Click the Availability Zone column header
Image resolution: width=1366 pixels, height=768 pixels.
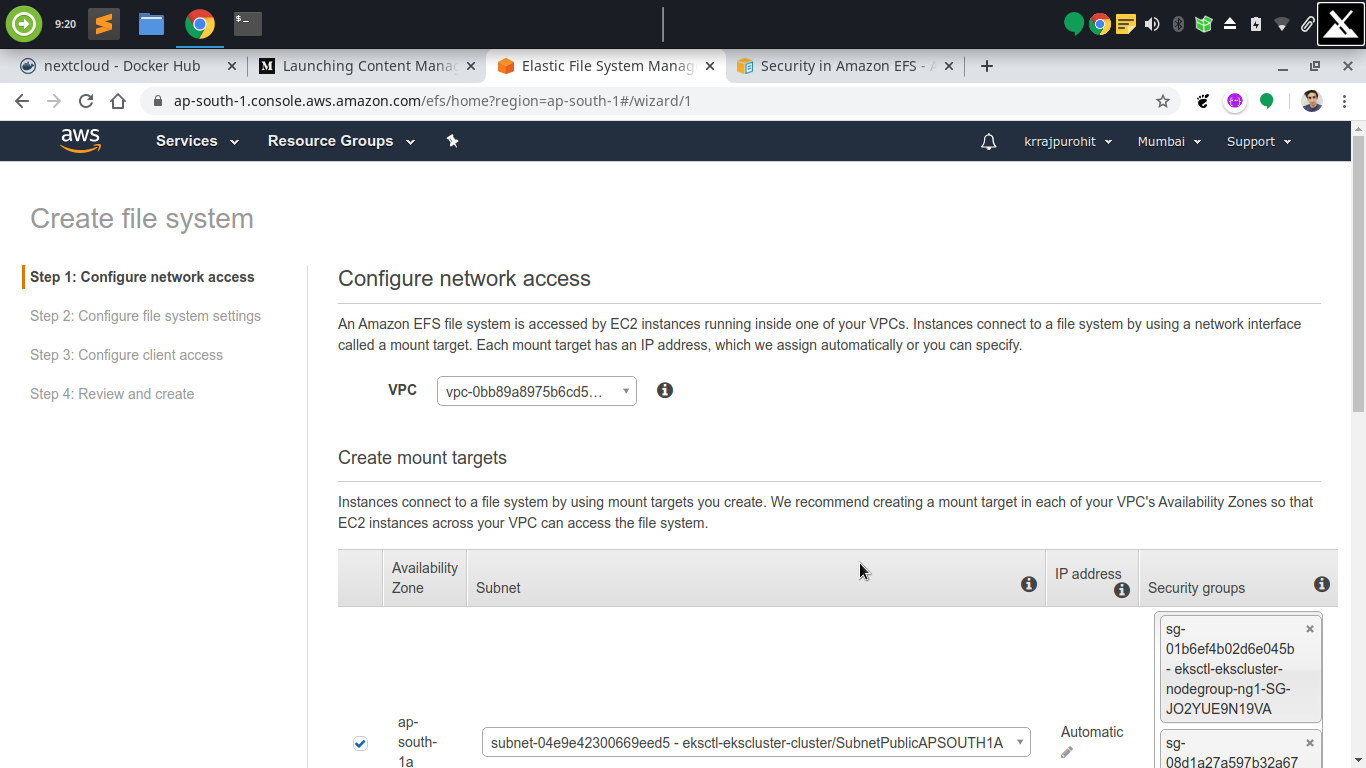pos(424,578)
